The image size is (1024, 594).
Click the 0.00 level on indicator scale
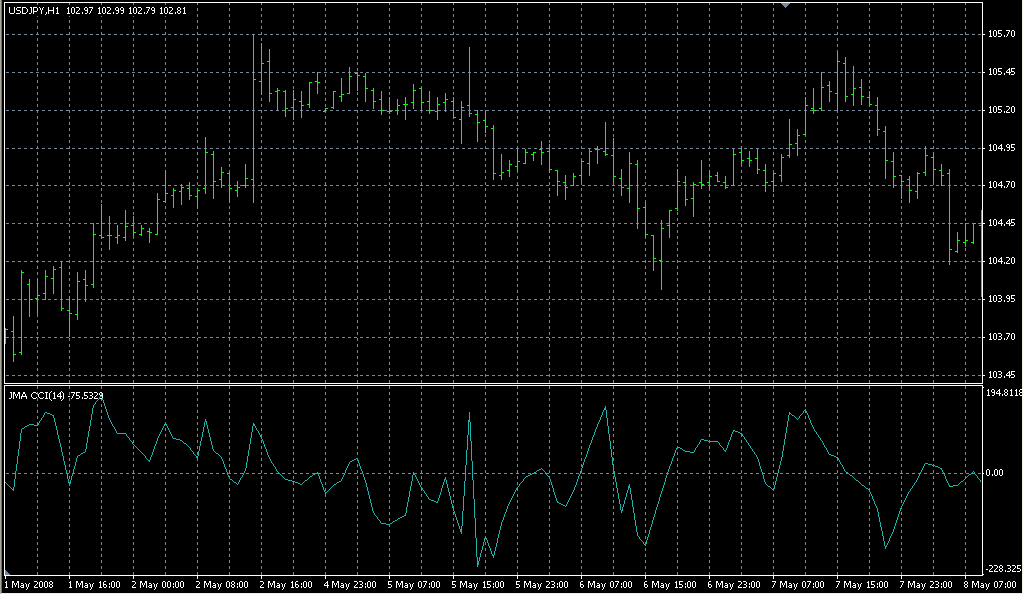[x=996, y=473]
